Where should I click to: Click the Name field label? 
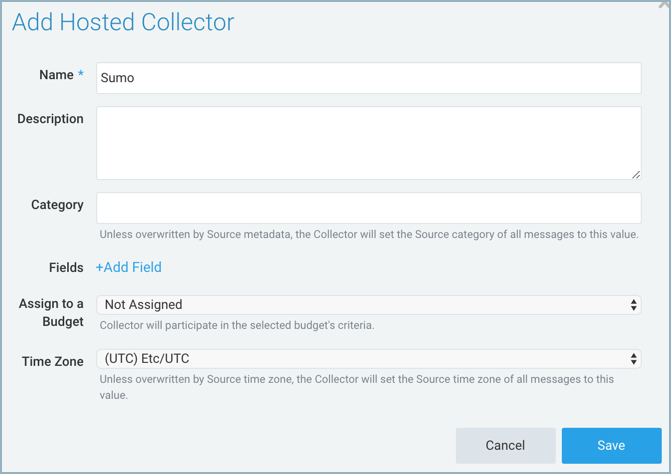coord(56,75)
